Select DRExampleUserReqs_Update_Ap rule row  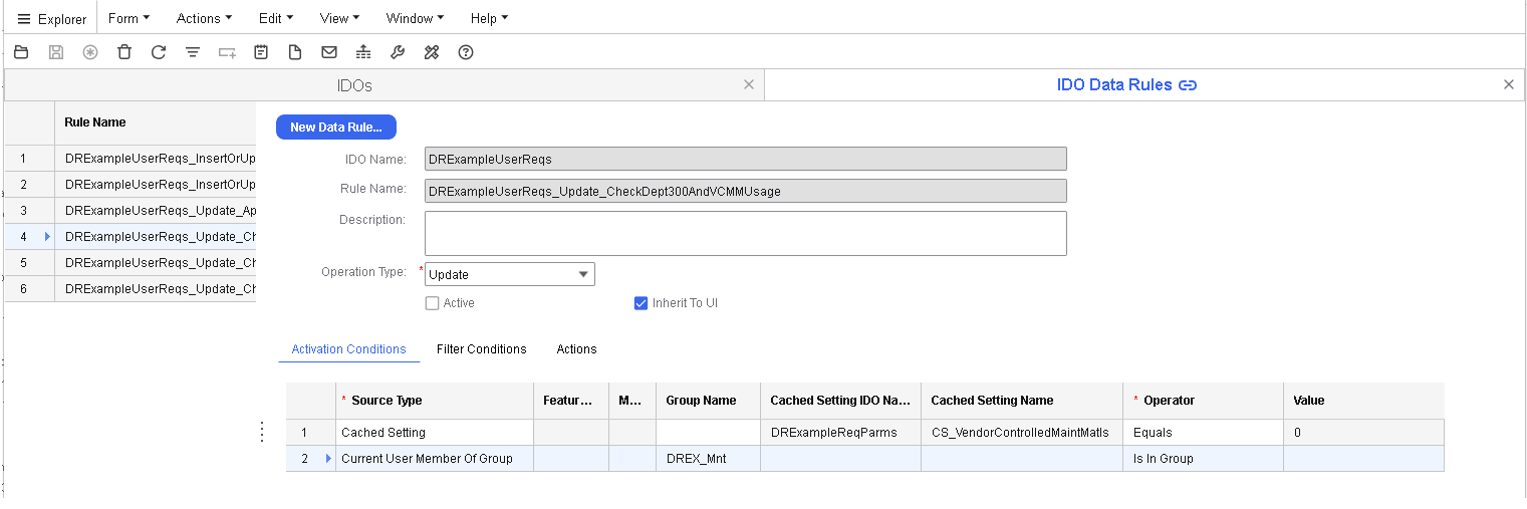tap(157, 210)
